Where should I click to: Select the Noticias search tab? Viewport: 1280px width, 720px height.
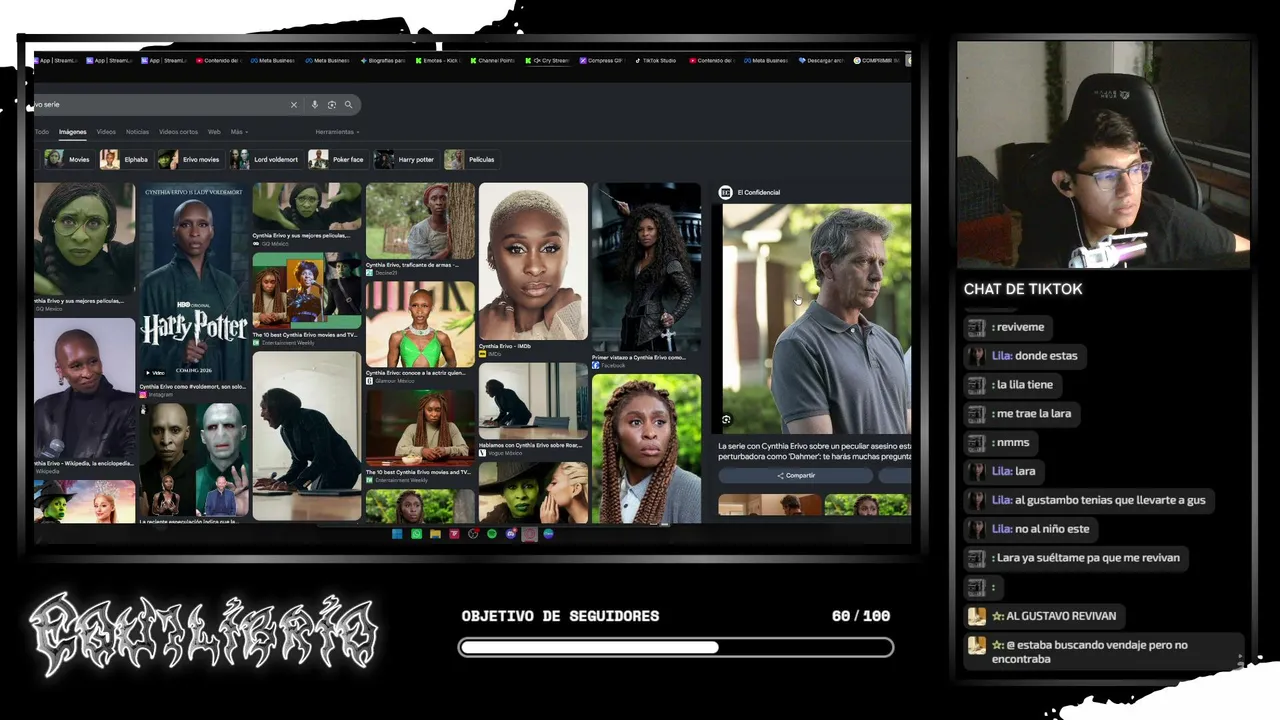(x=137, y=132)
